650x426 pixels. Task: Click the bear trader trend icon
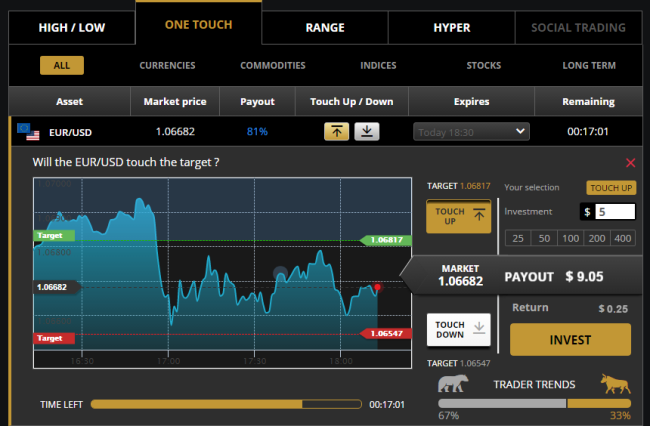[452, 383]
